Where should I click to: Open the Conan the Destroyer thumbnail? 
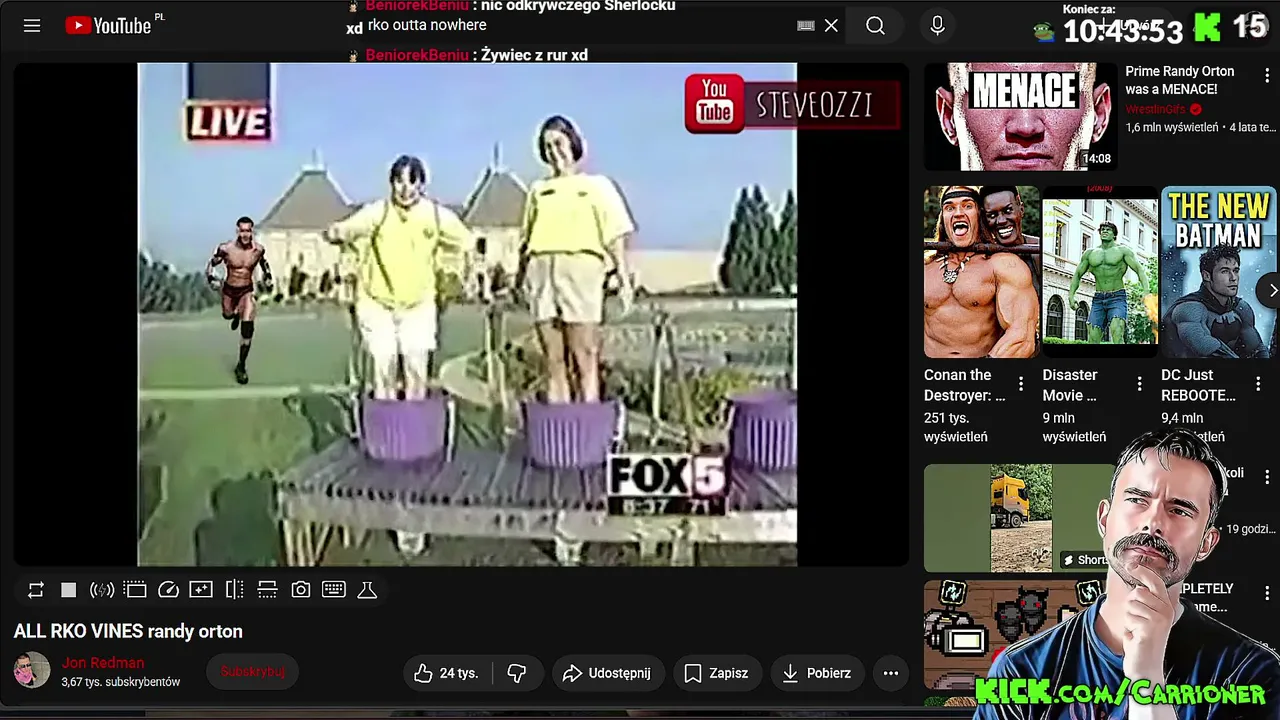[981, 272]
